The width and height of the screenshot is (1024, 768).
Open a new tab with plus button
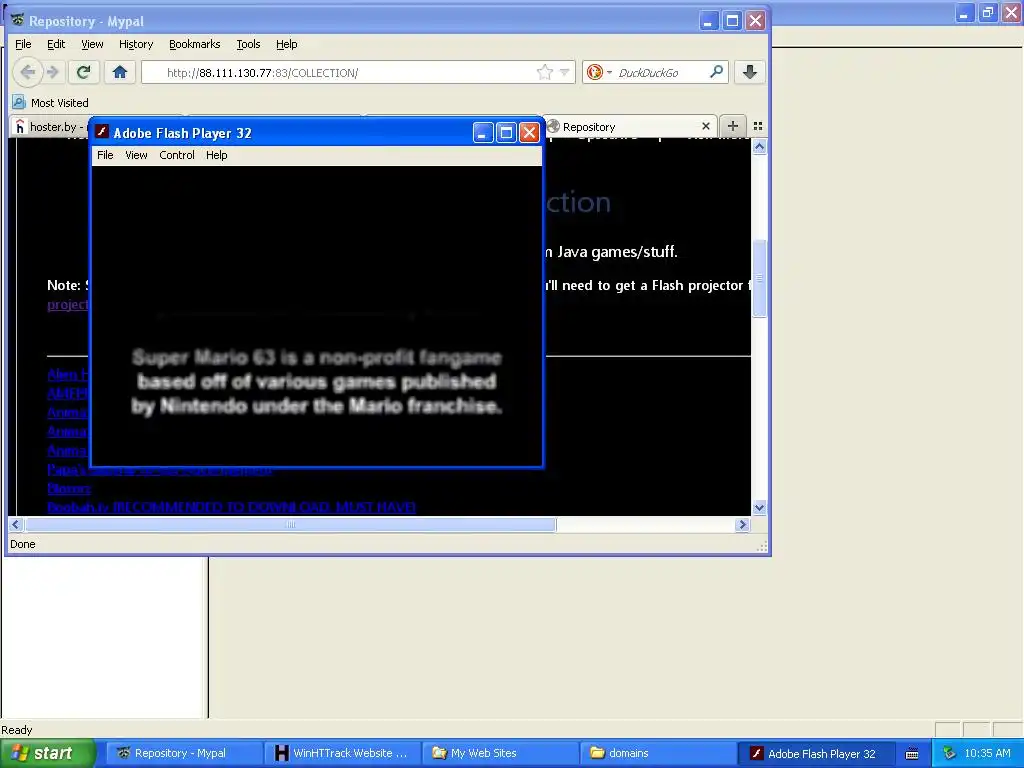pos(733,126)
